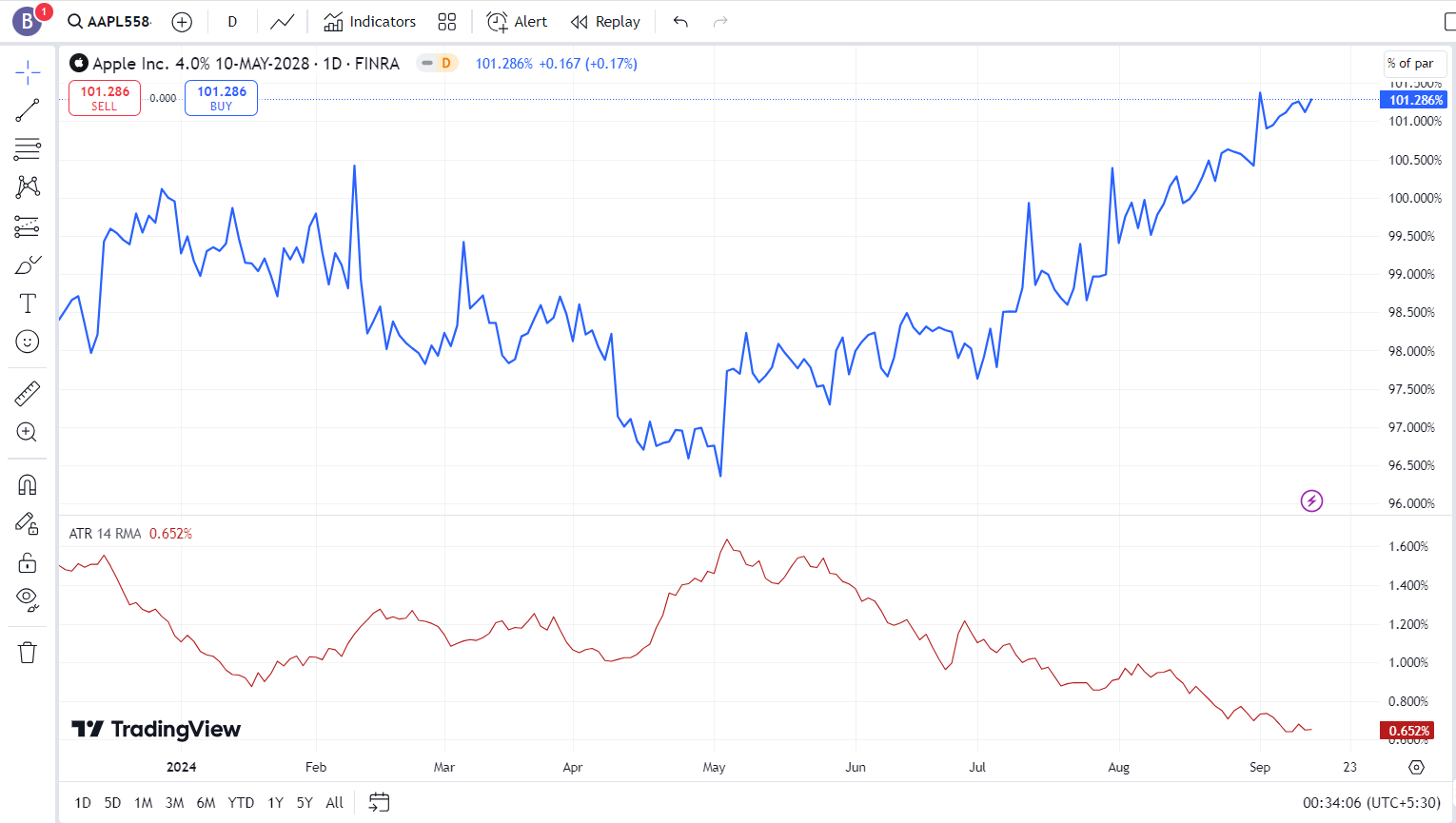The image size is (1456, 823).
Task: Open the symbol search AAPL558
Action: click(x=109, y=21)
